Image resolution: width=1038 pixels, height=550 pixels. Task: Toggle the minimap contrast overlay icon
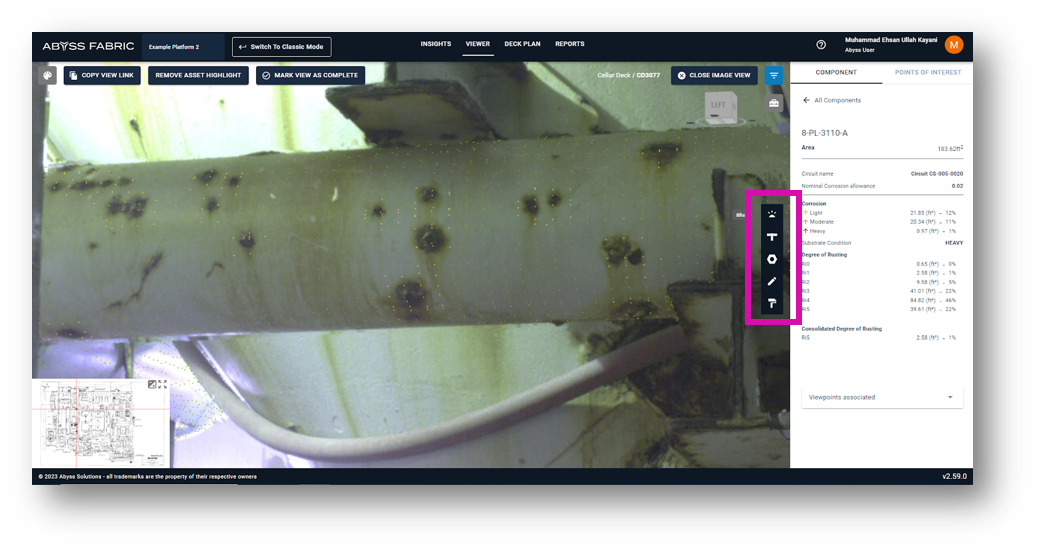pos(151,384)
